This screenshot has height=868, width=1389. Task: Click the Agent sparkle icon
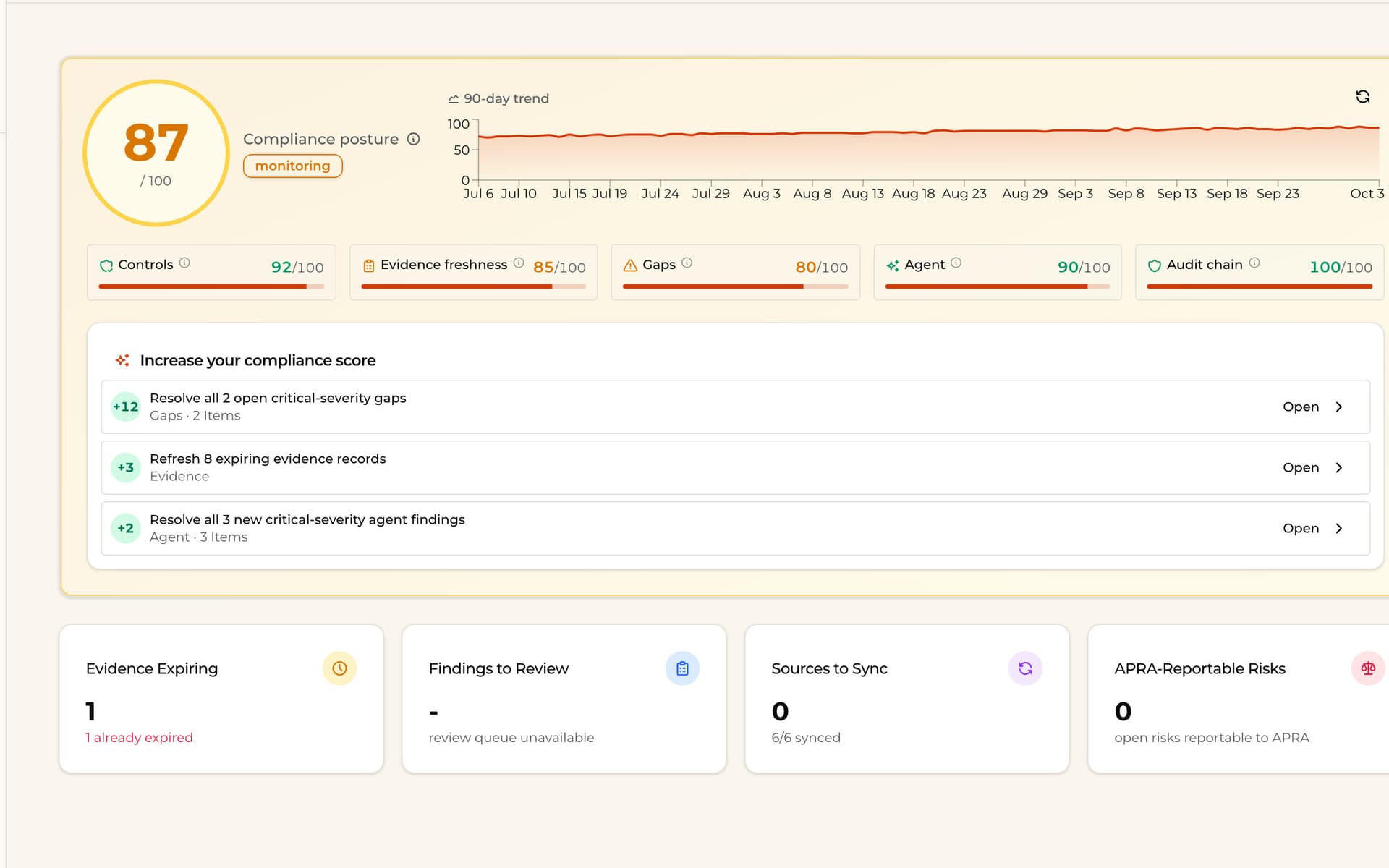click(x=893, y=265)
